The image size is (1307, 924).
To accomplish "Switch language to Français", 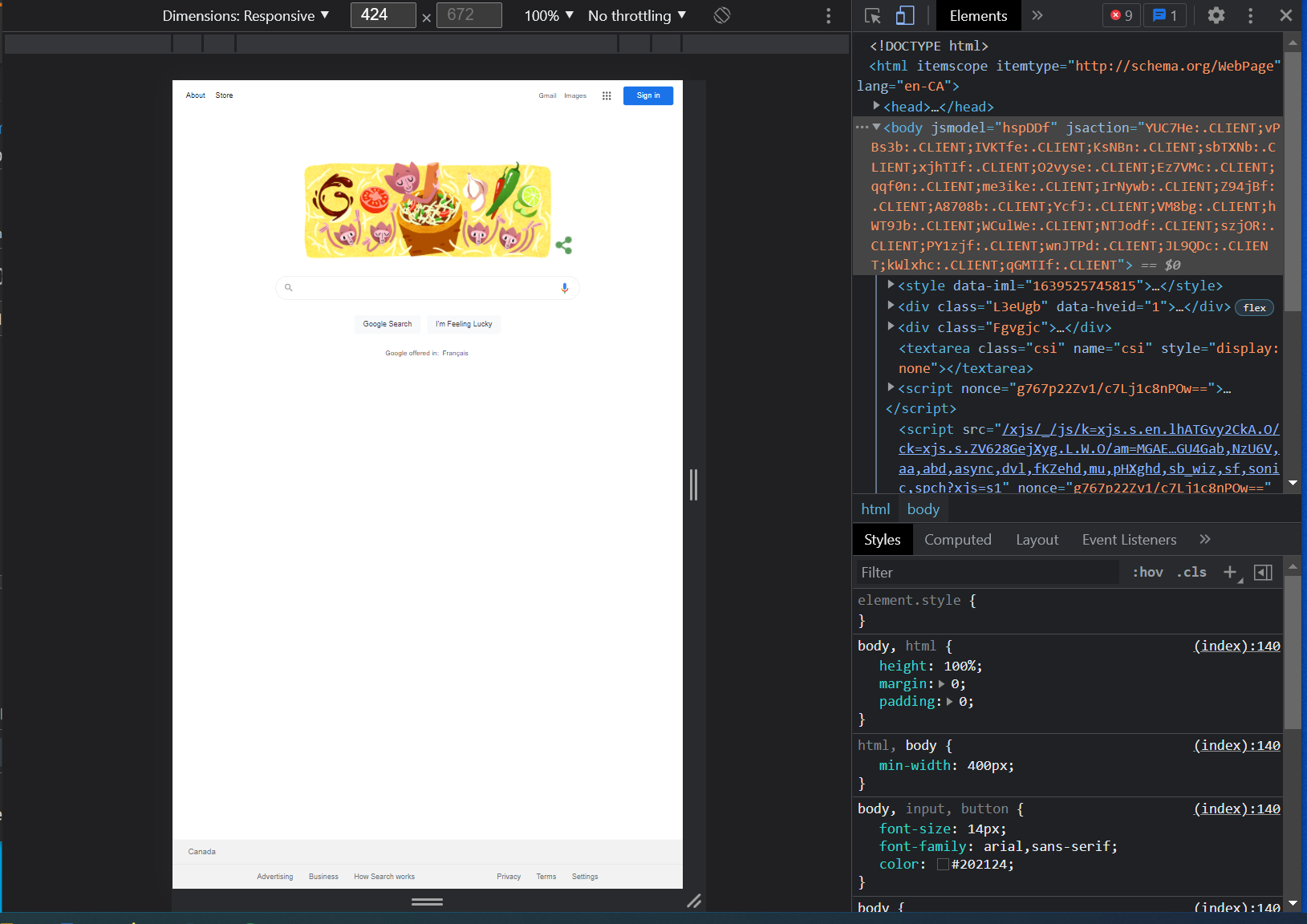I will (x=455, y=353).
